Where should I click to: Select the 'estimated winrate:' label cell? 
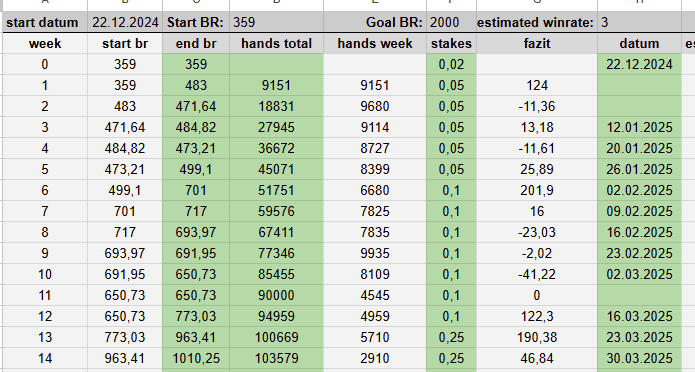click(537, 22)
